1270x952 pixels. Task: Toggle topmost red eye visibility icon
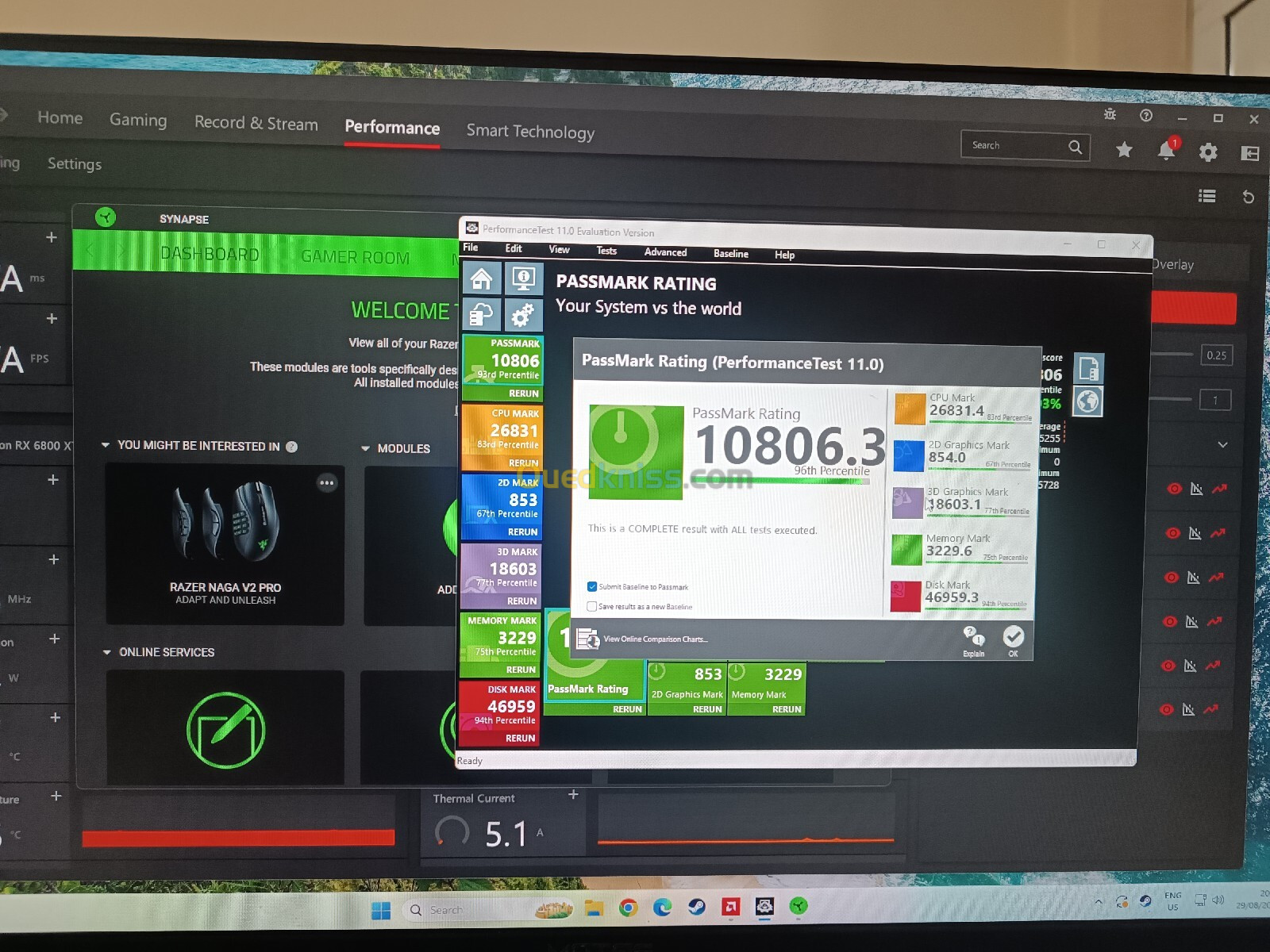click(1174, 489)
